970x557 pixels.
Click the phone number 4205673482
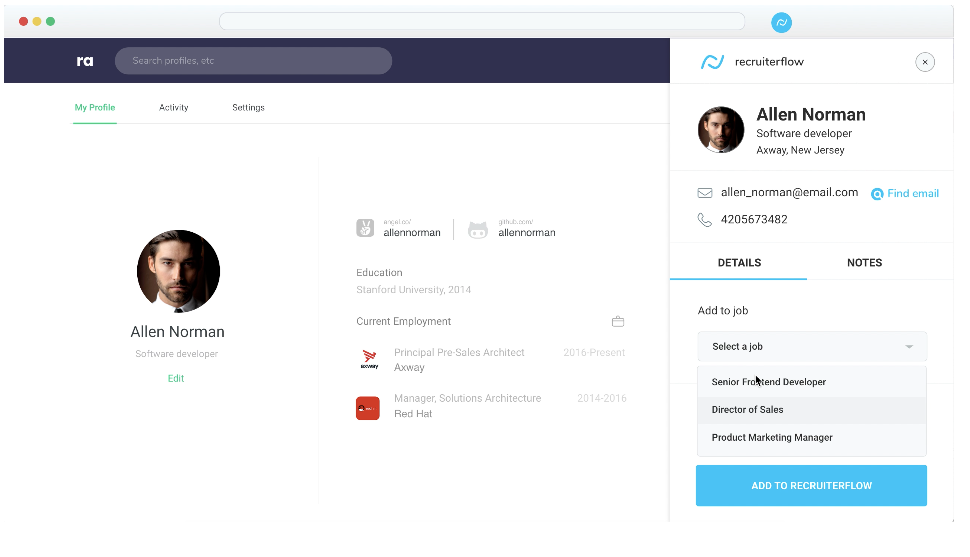pos(754,220)
